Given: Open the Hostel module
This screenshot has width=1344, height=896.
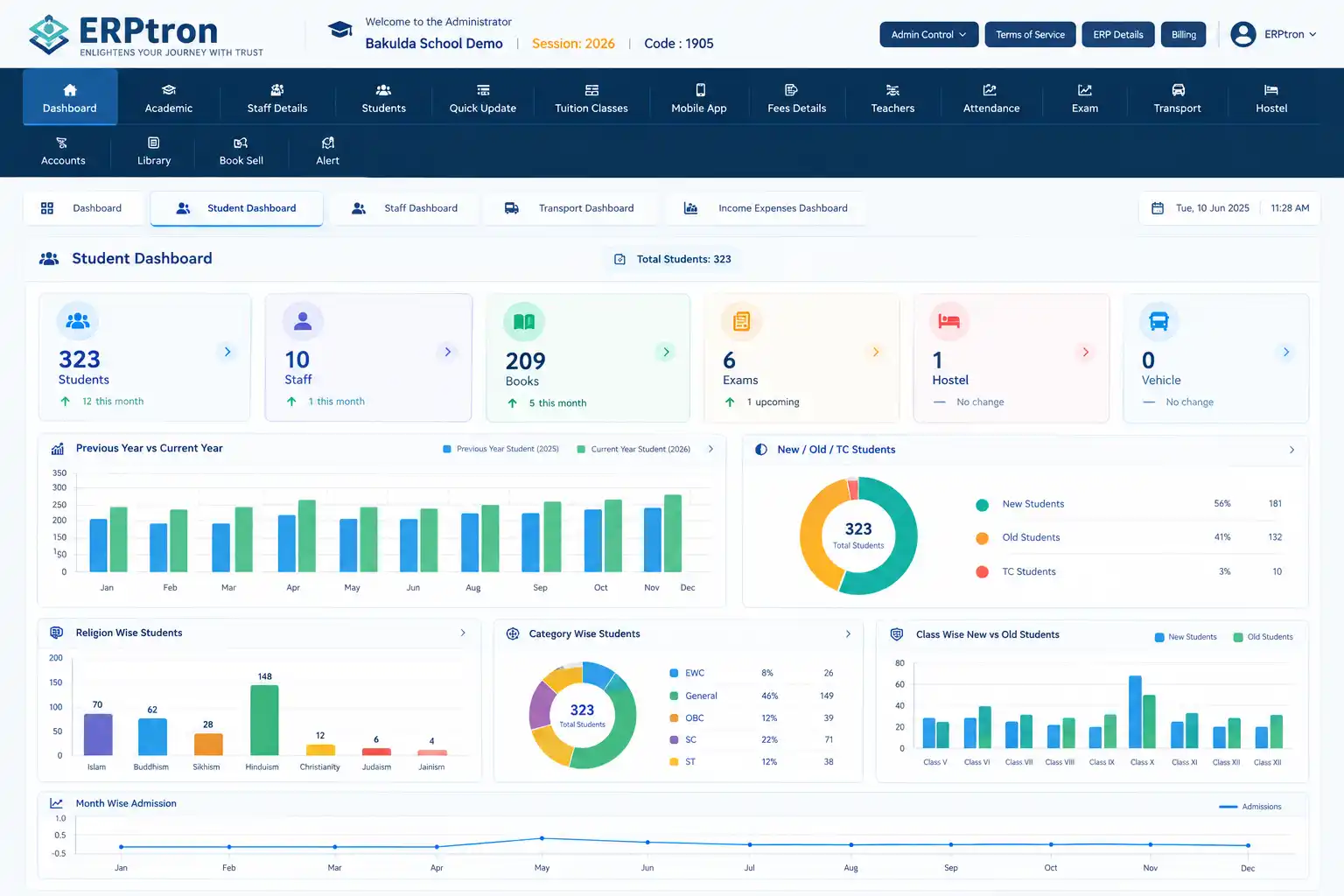Looking at the screenshot, I should pyautogui.click(x=1271, y=98).
